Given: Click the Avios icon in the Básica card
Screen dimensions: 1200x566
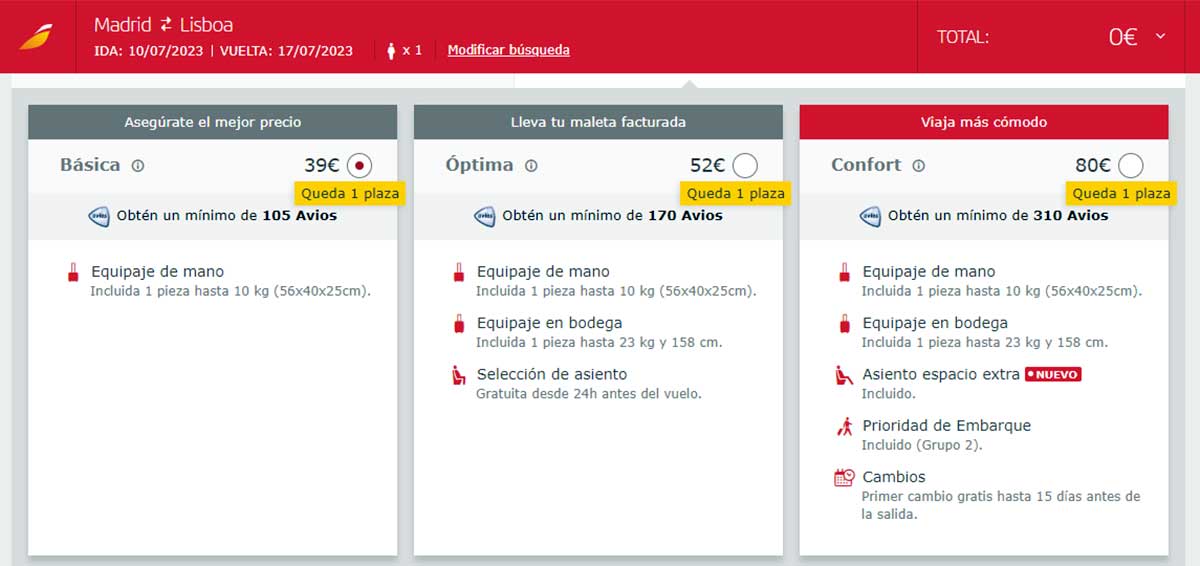Looking at the screenshot, I should [99, 215].
